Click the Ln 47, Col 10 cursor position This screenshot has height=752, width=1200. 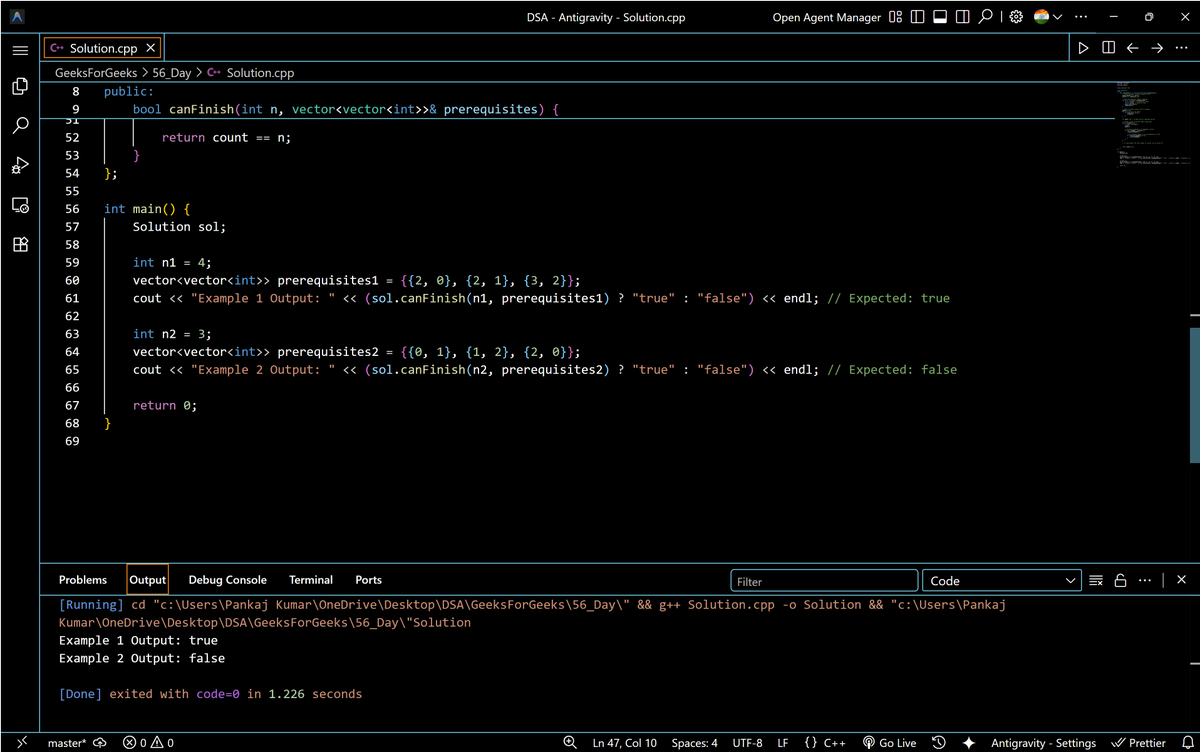coord(625,743)
